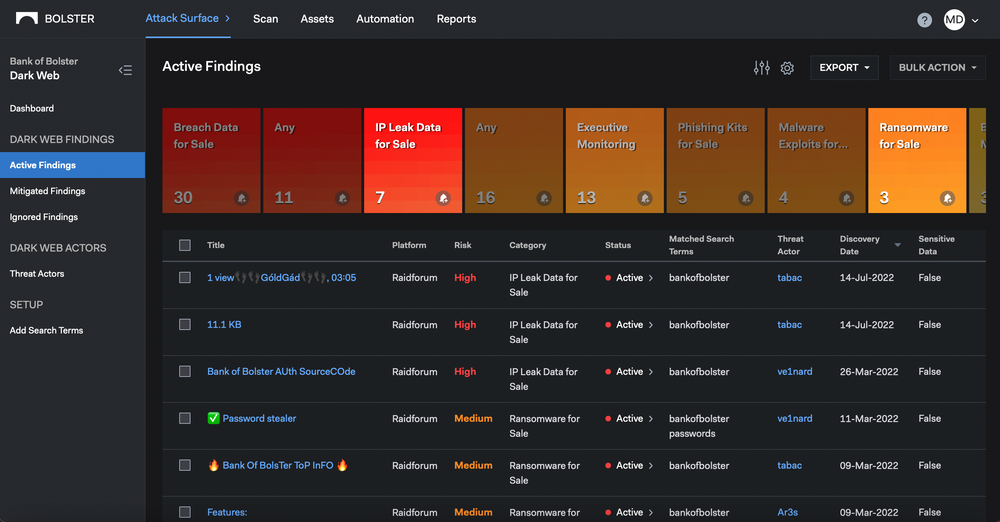
Task: Sort by Discovery Date arrow
Action: 897,245
